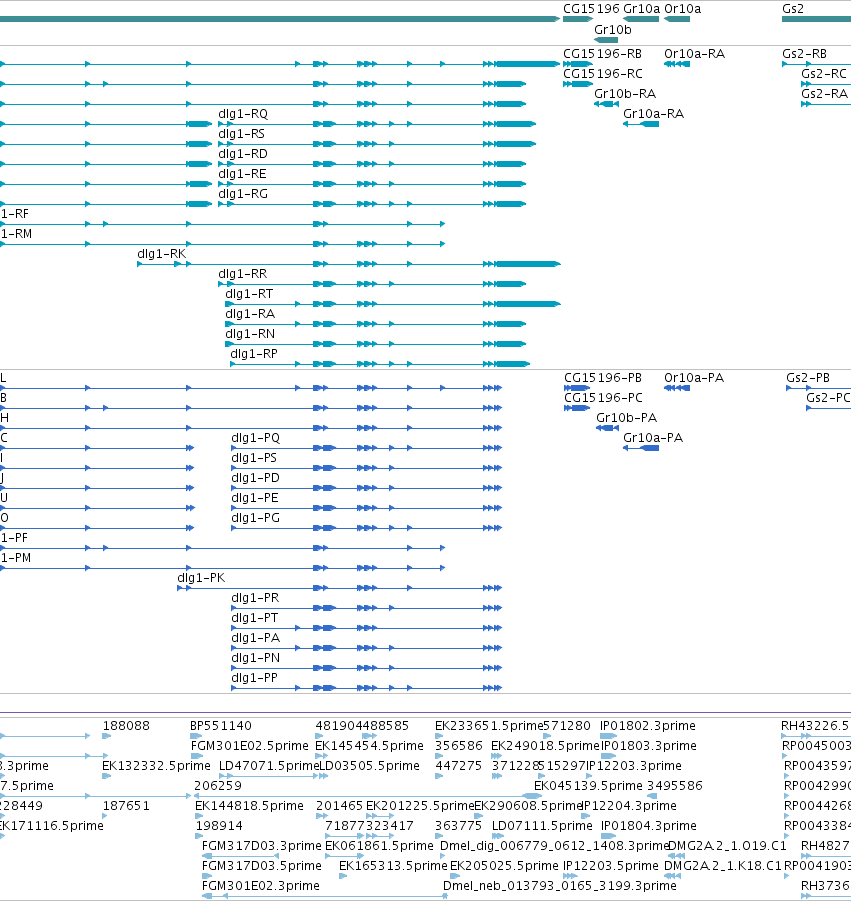Click the CG15196-PB protein label
This screenshot has height=901, width=851.
(603, 378)
